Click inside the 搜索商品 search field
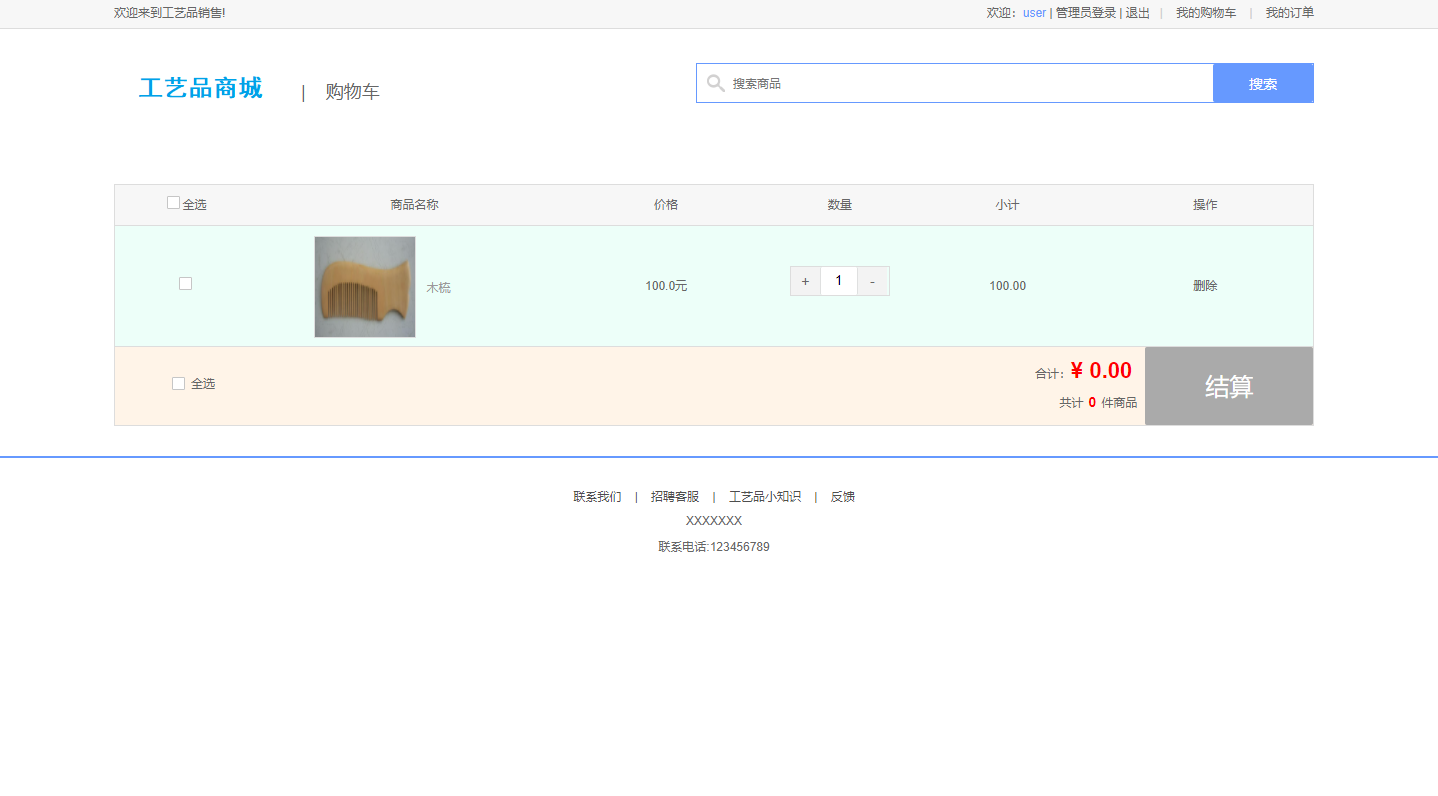The height and width of the screenshot is (796, 1438). (900, 83)
